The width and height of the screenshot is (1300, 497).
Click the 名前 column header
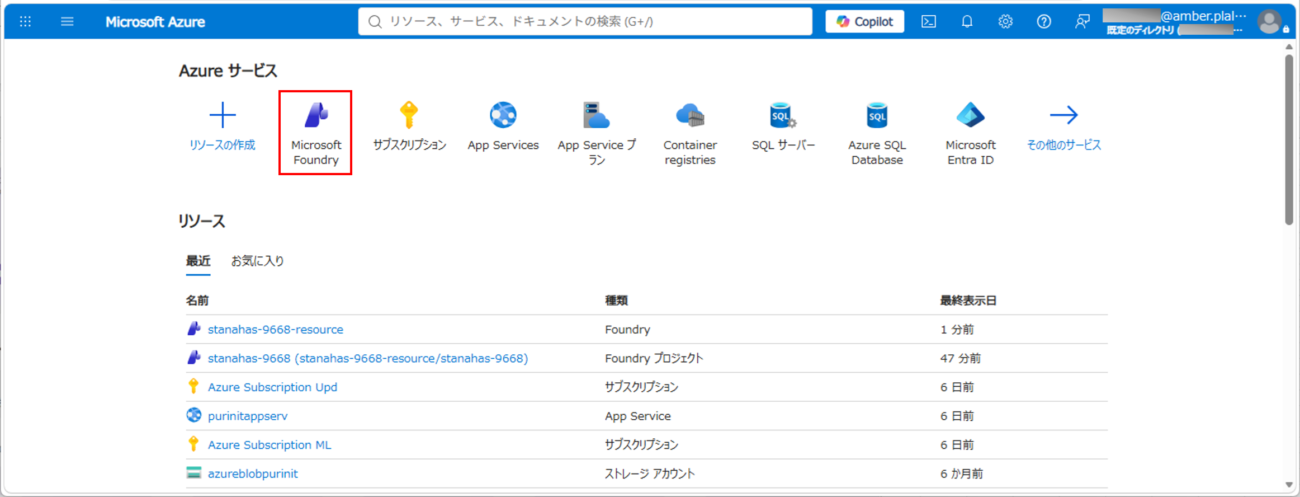pos(197,300)
